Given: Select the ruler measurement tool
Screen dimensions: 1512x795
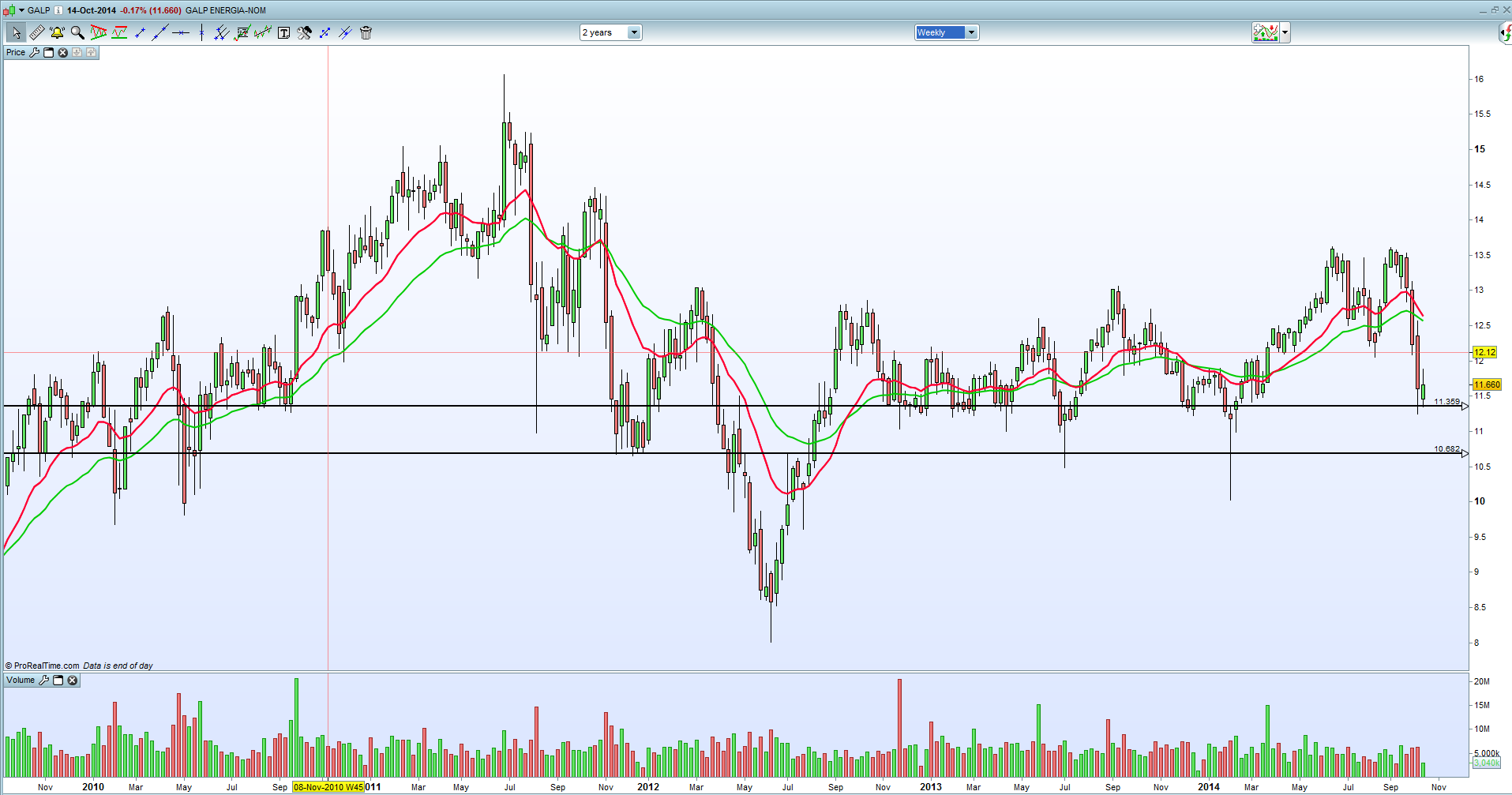Looking at the screenshot, I should pos(36,32).
